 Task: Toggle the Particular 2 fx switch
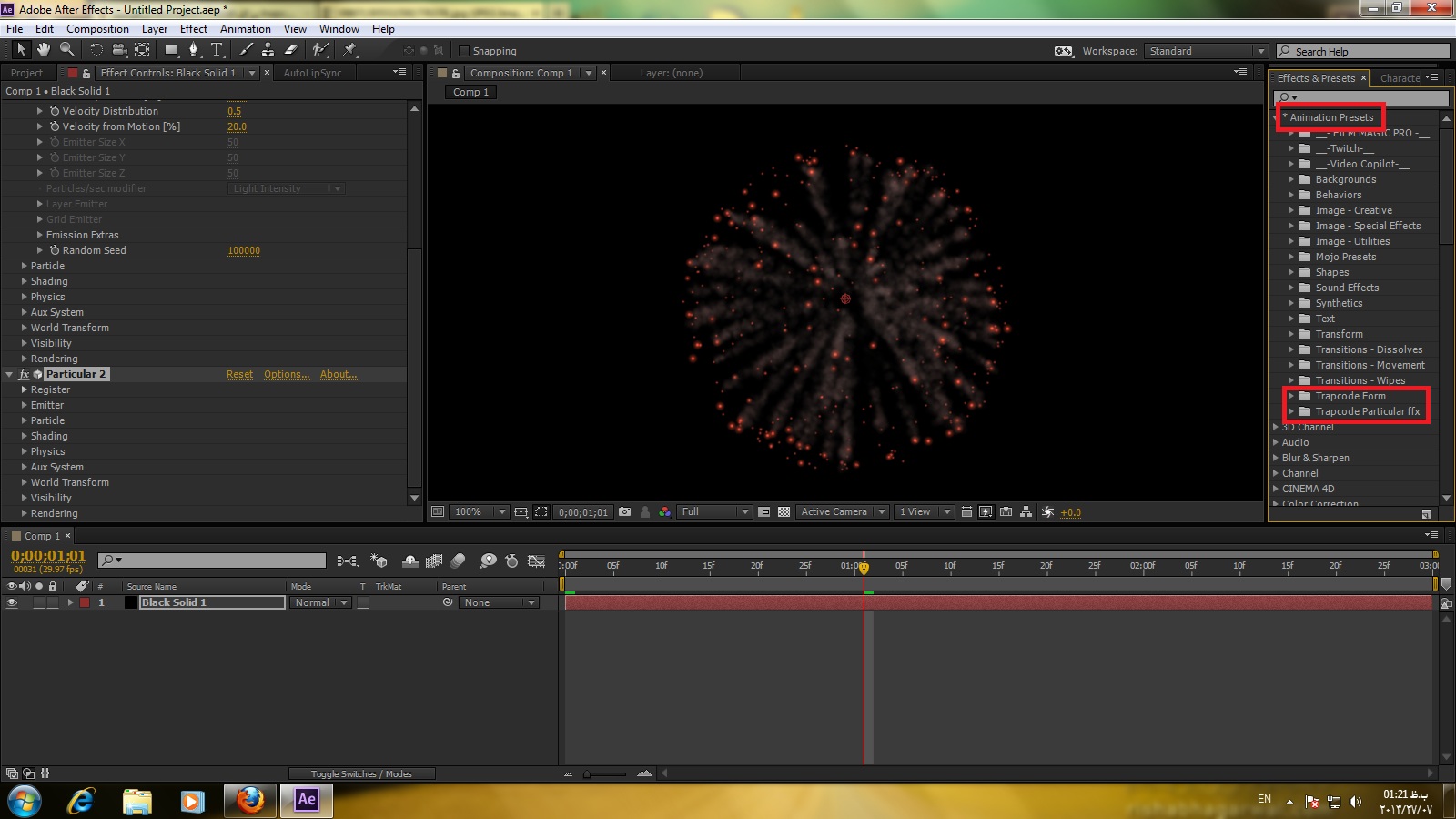click(x=25, y=374)
